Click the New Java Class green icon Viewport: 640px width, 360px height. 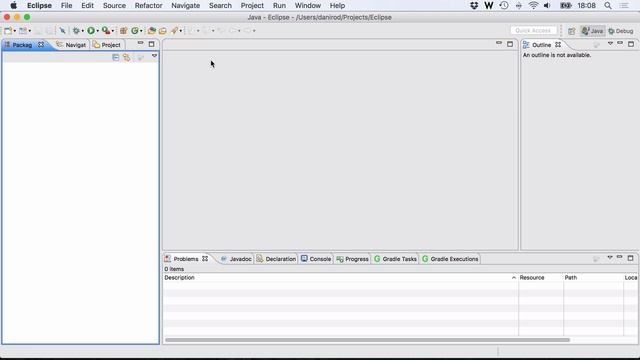(134, 31)
